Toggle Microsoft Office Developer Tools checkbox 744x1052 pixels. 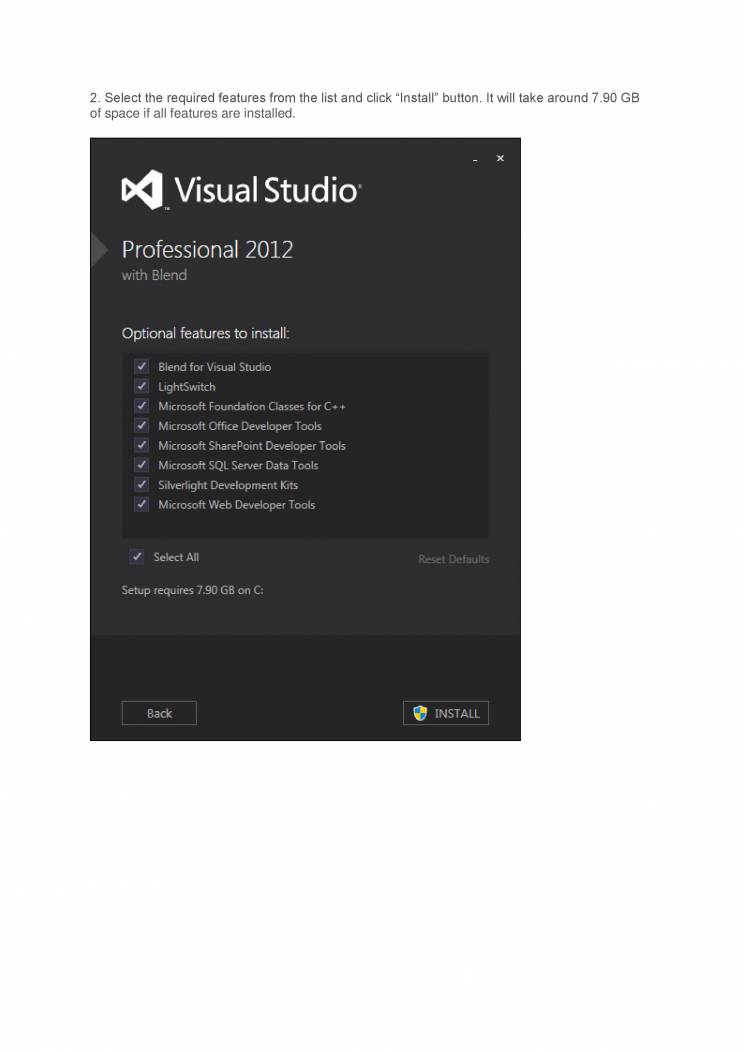point(142,425)
